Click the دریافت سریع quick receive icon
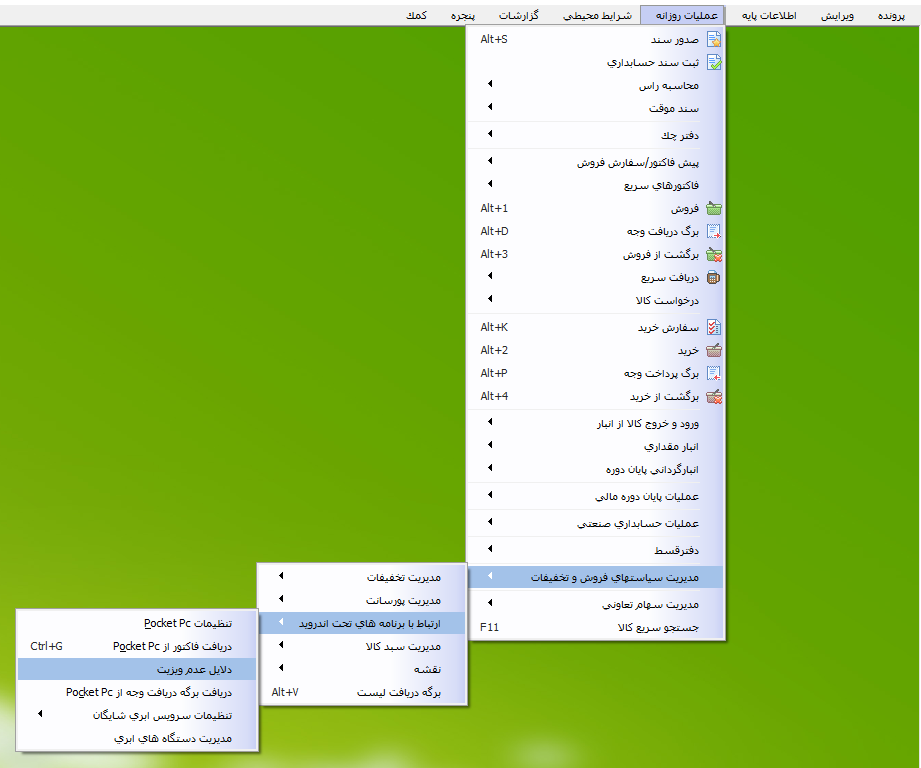Viewport: 921px width, 768px height. tap(714, 277)
